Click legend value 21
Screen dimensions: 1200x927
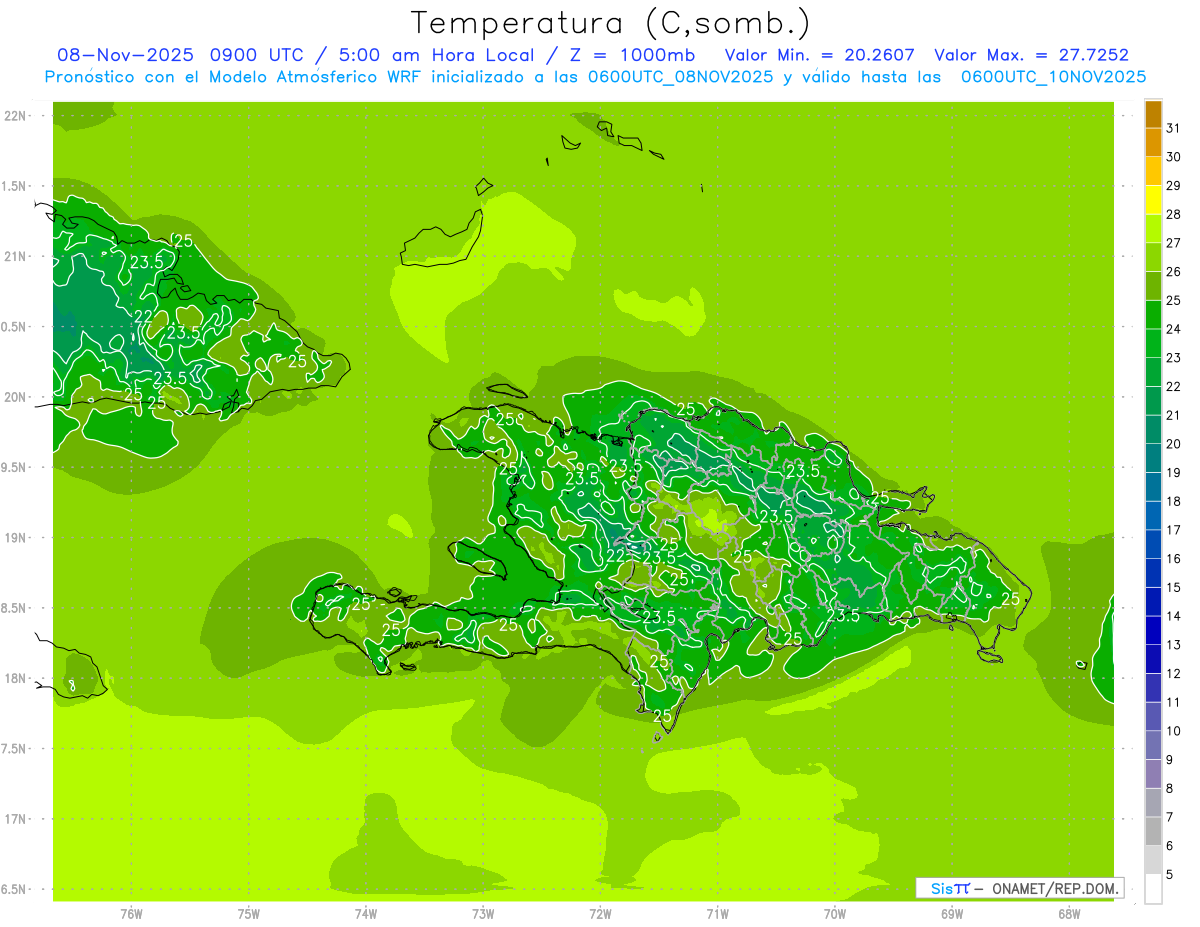click(x=1173, y=415)
